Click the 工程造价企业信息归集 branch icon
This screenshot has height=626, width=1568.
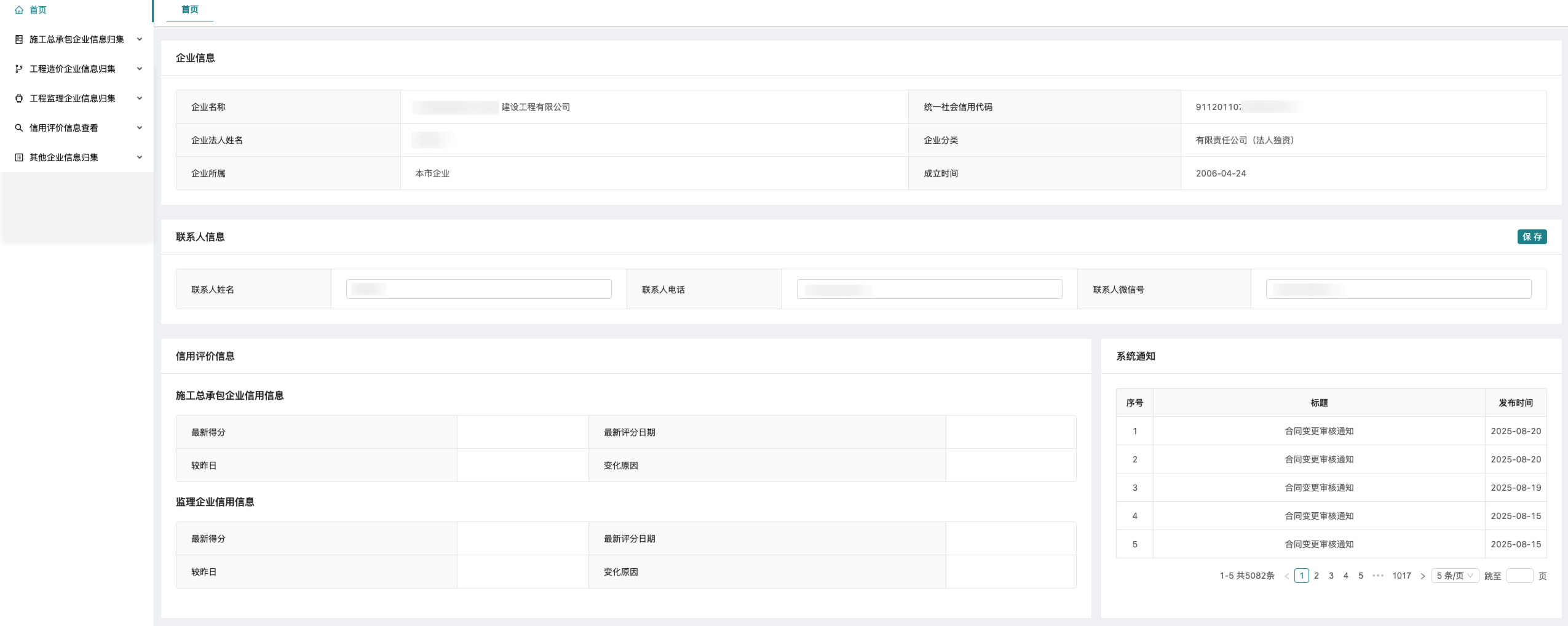tap(19, 69)
